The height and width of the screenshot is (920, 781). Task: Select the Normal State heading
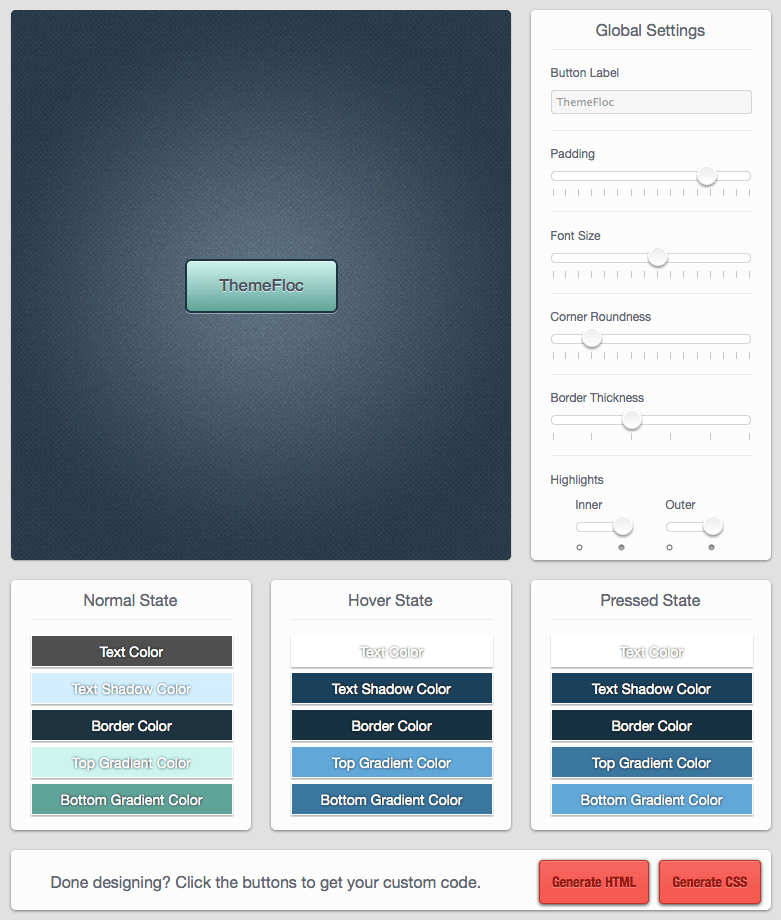[130, 600]
